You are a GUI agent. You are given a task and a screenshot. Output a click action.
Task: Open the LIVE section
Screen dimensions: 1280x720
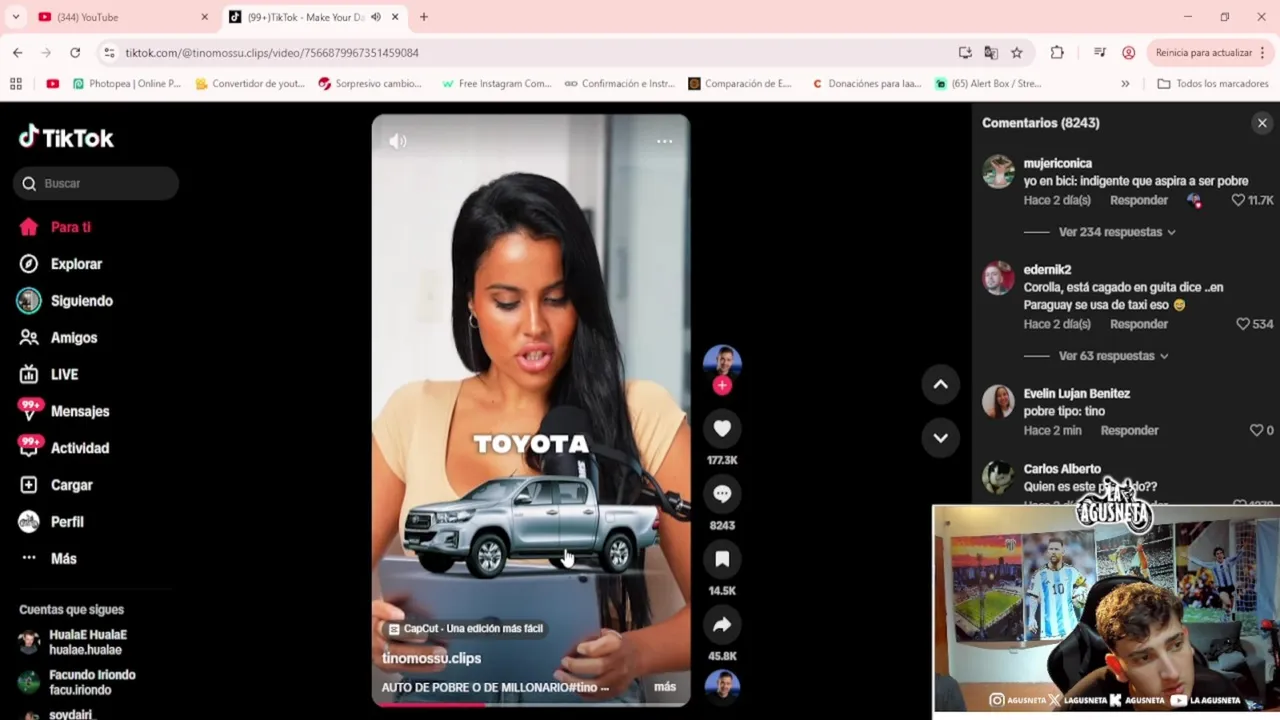coord(50,374)
